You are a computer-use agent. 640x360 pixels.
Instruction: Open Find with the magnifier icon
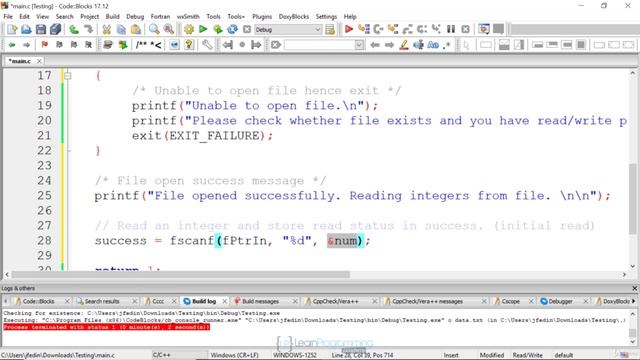point(154,29)
